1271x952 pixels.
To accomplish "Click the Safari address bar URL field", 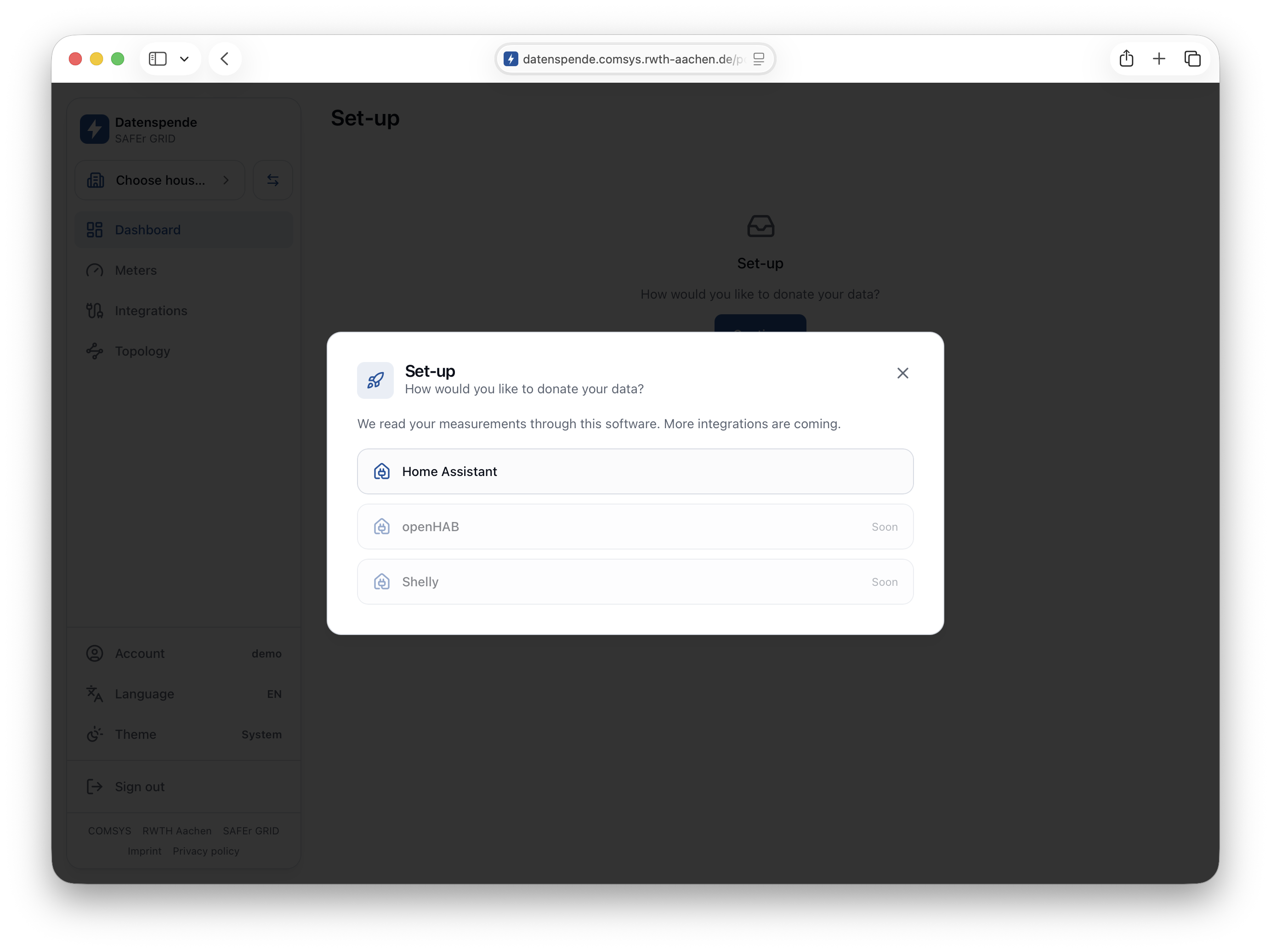I will coord(635,59).
